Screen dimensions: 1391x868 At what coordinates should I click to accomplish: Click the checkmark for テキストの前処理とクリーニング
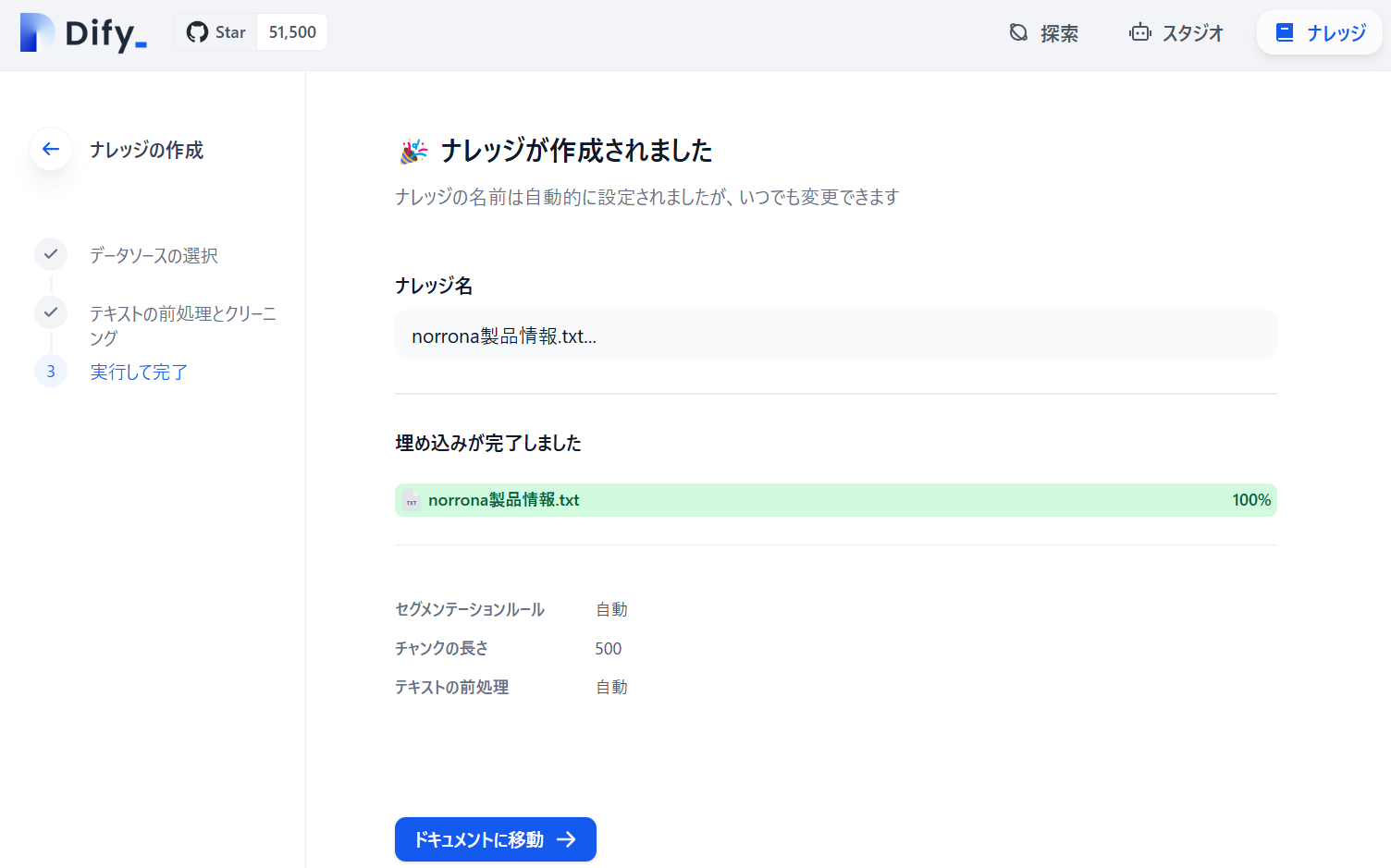tap(51, 312)
